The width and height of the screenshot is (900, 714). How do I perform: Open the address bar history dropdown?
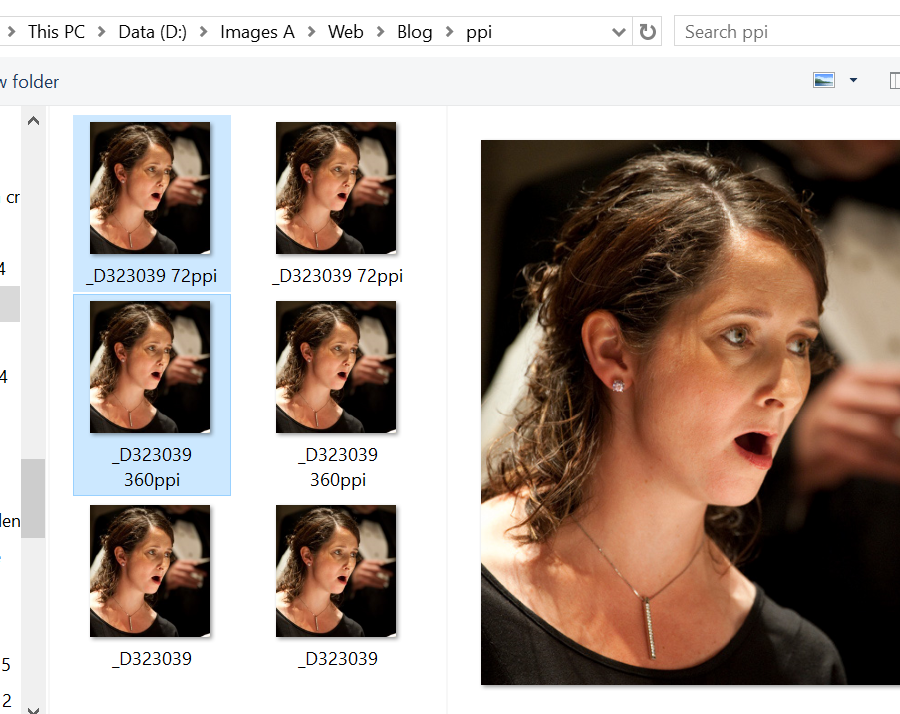[x=618, y=32]
